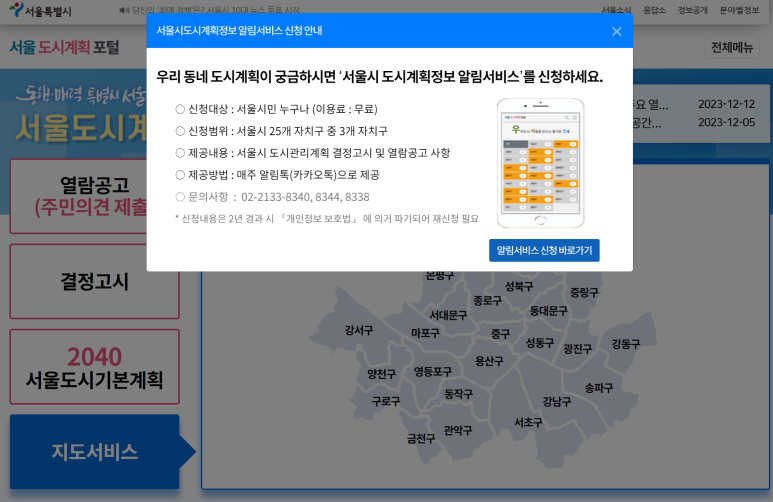The image size is (773, 502).
Task: Select 용산구 on the map
Action: click(489, 361)
